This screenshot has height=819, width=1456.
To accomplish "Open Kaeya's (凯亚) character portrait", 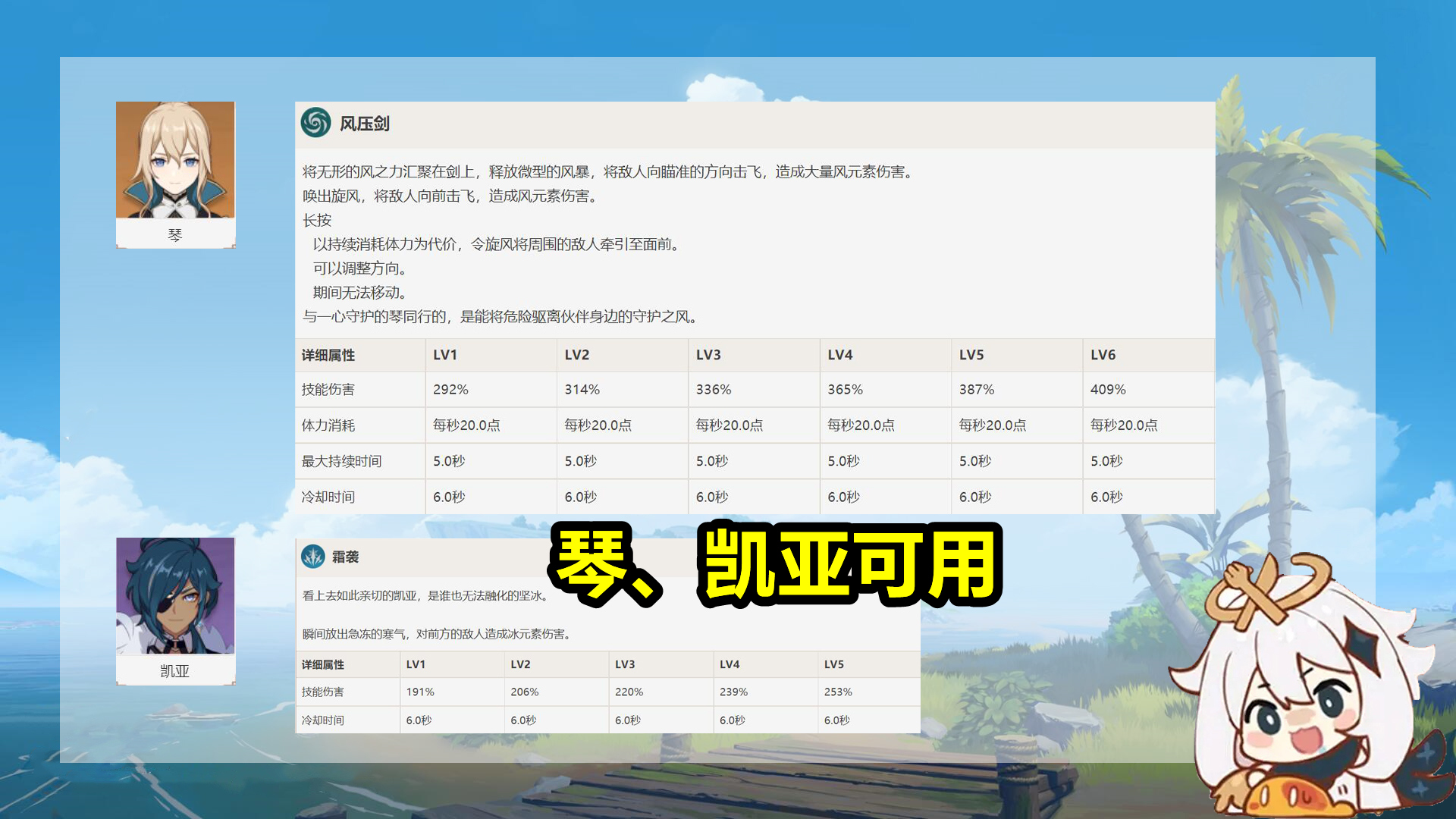I will pos(175,596).
